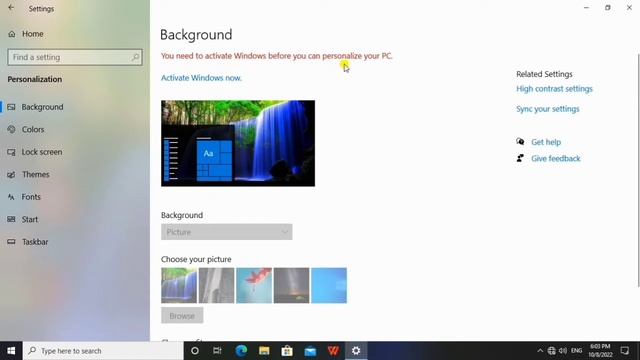Select the blue Windows picture thumbnail

click(x=329, y=285)
